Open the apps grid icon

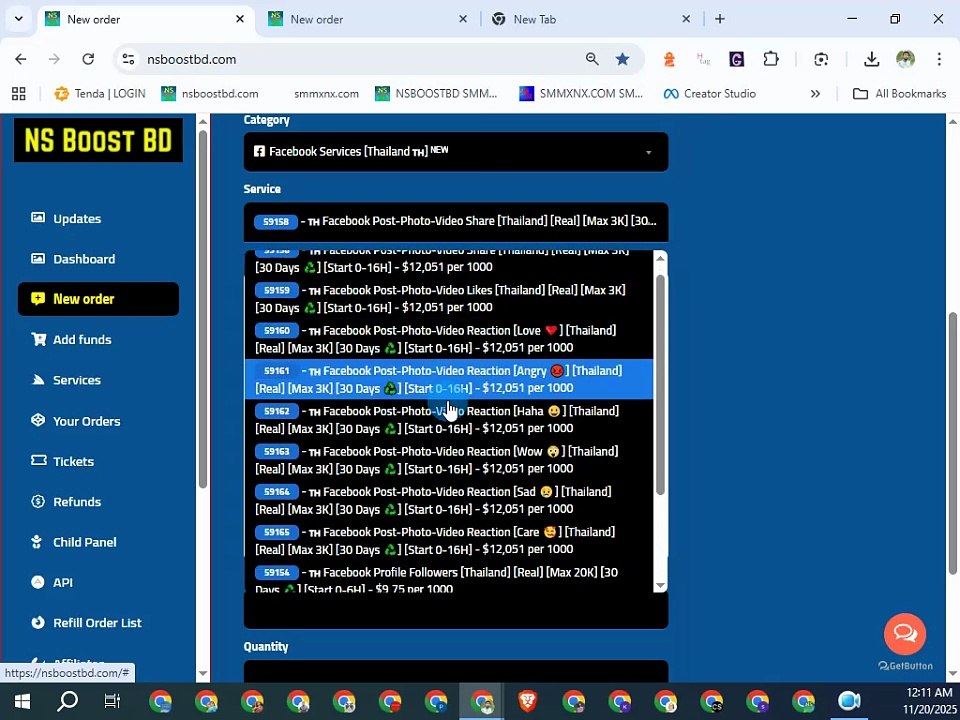(19, 94)
